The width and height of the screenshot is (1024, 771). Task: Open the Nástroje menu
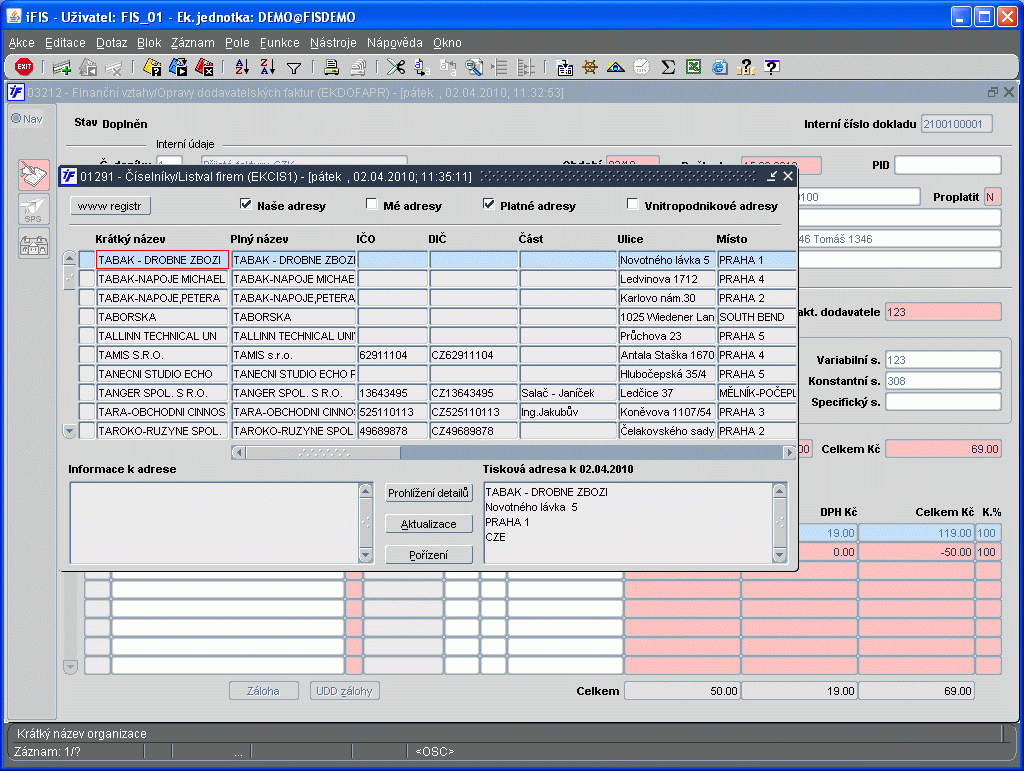click(x=333, y=43)
